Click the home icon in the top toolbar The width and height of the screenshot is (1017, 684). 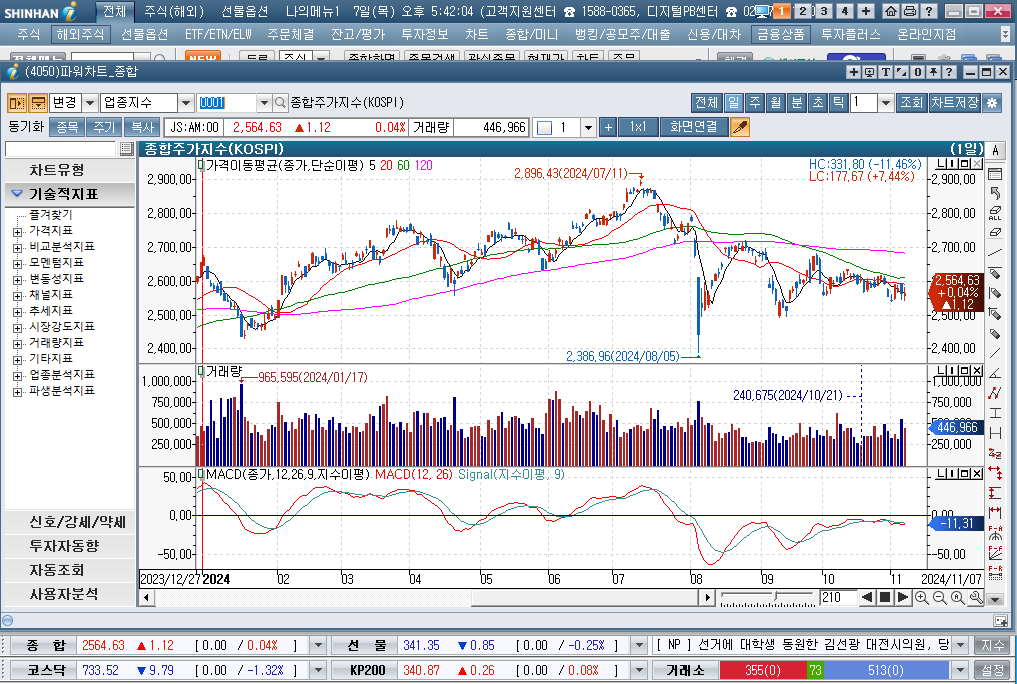(891, 11)
